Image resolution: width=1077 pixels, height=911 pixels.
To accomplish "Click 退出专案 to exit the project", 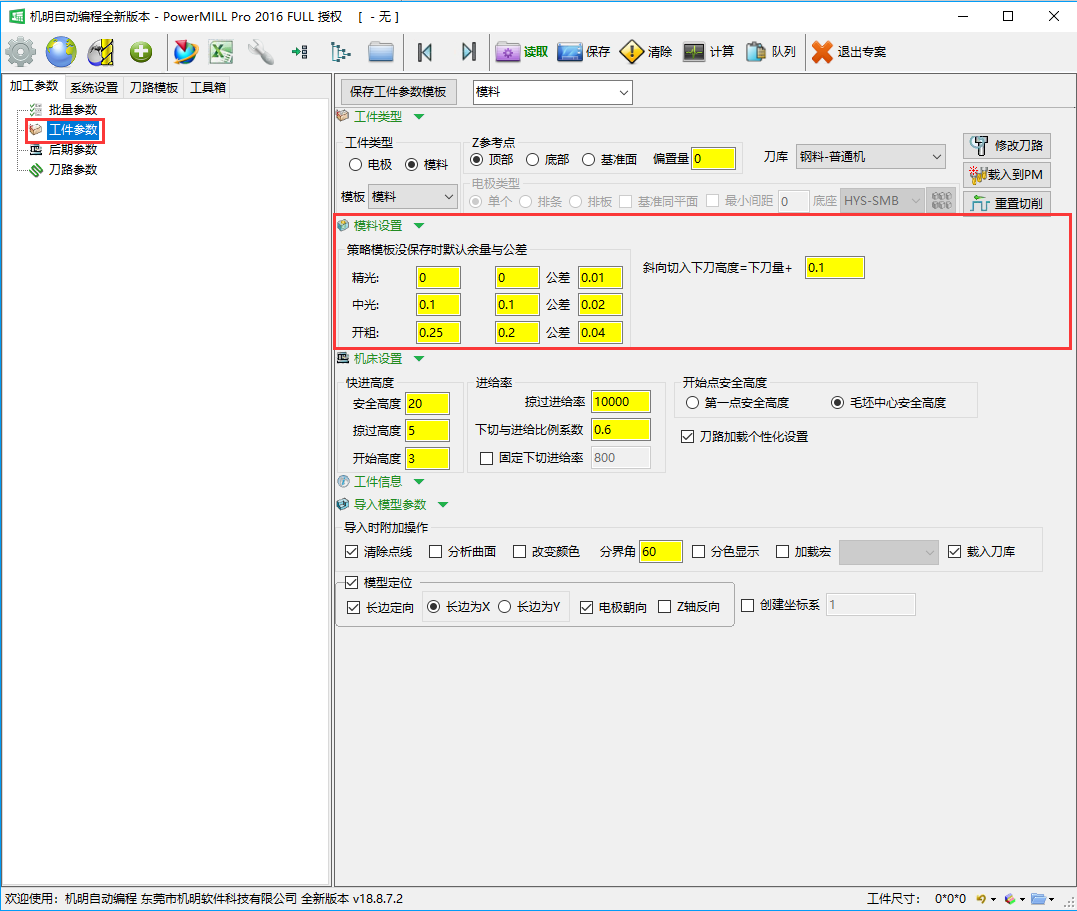I will point(849,52).
